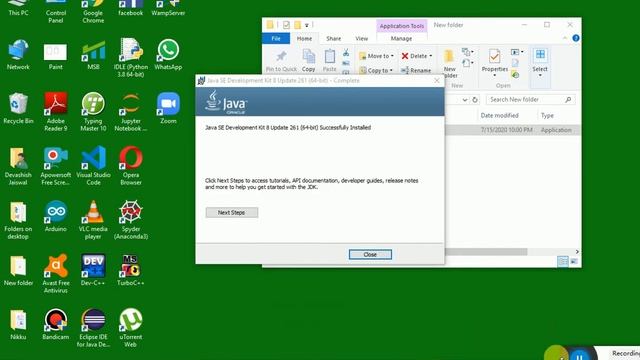
Task: Launch Google Chrome from desktop
Action: 93,11
